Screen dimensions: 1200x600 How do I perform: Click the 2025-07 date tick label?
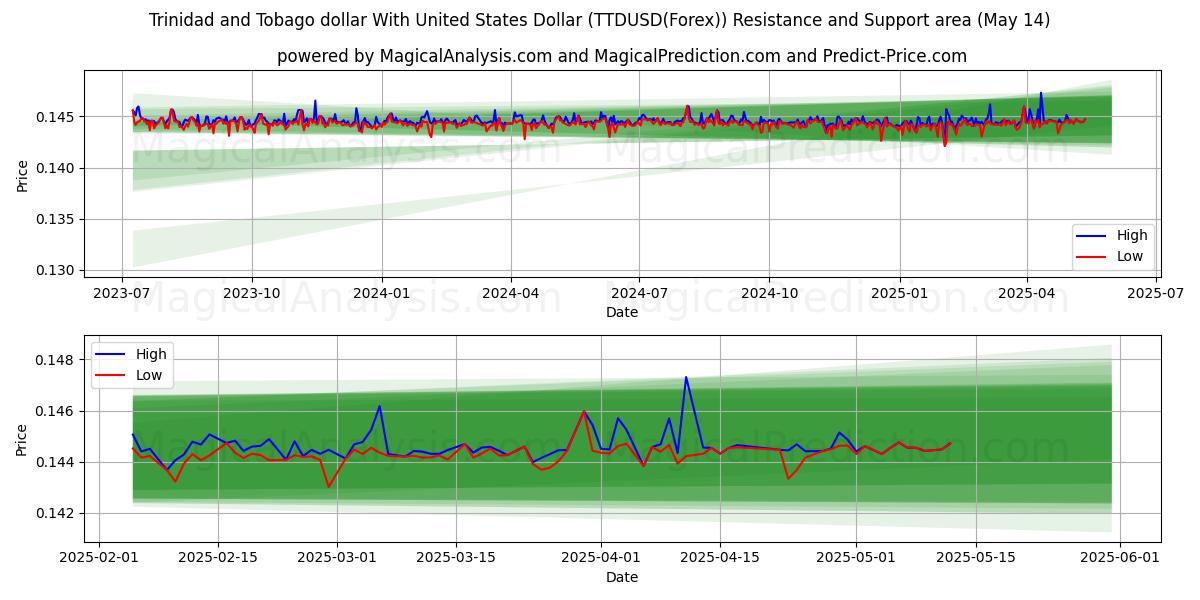tap(1156, 293)
